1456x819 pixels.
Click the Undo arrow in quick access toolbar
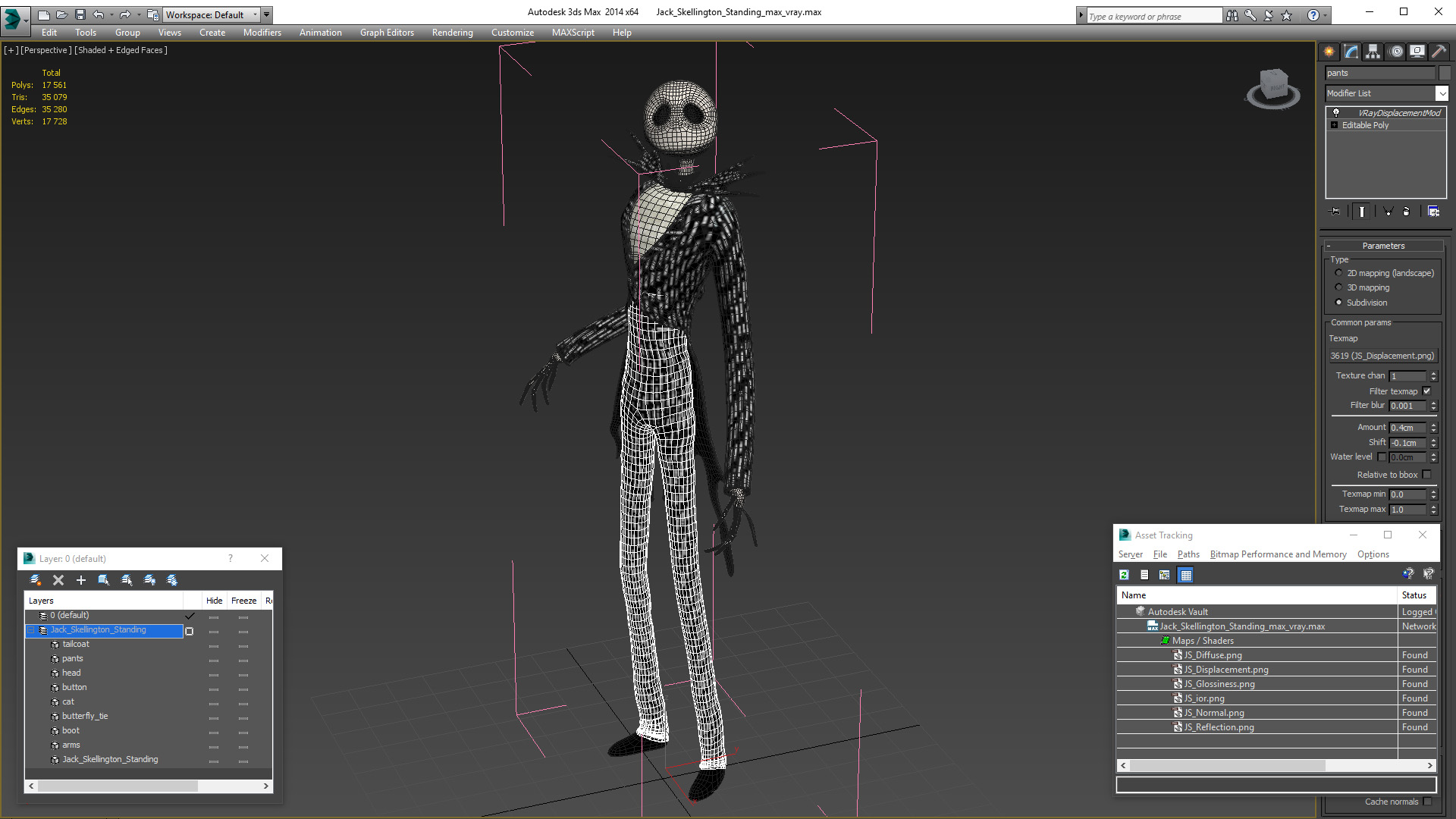(99, 14)
